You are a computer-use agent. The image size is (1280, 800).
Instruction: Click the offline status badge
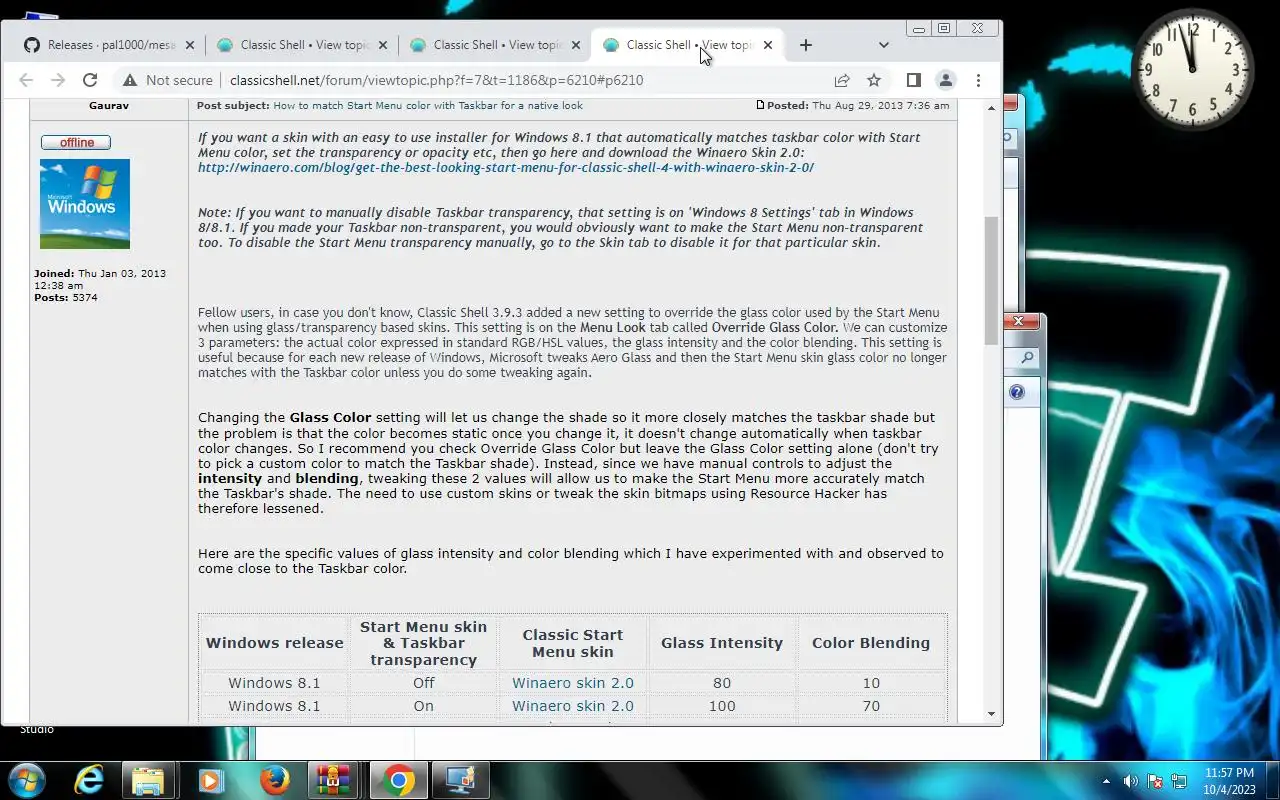pyautogui.click(x=76, y=143)
